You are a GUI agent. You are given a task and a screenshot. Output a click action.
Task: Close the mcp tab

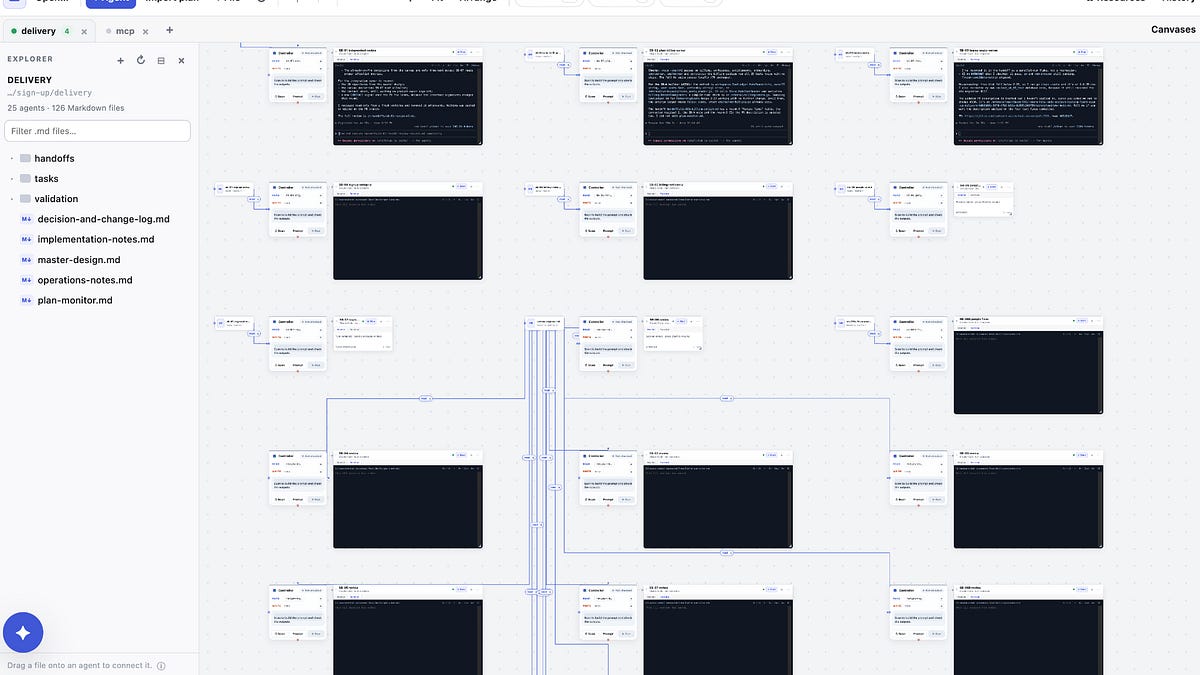click(x=147, y=31)
